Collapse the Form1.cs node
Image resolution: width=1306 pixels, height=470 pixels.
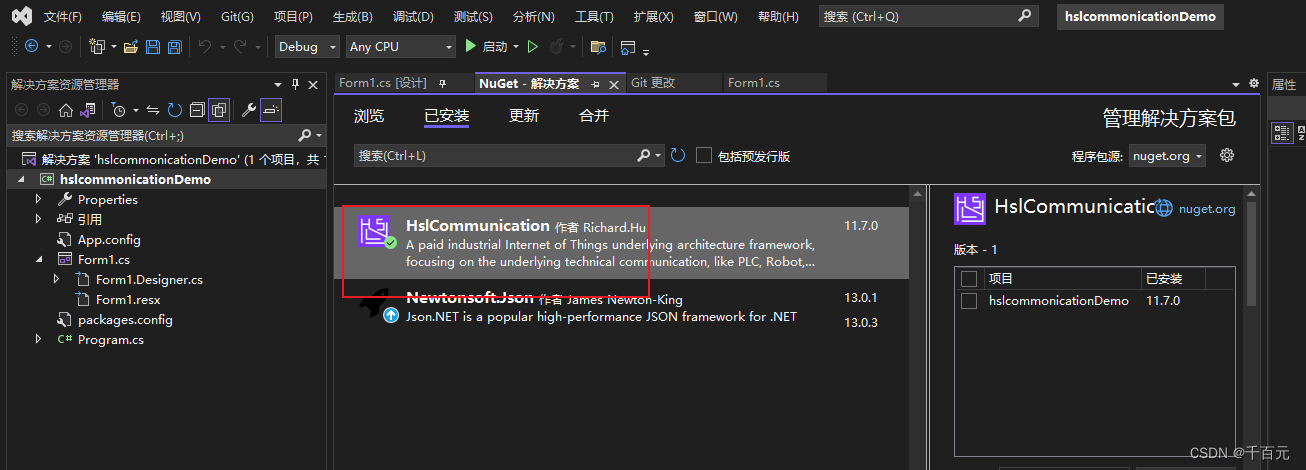click(x=38, y=259)
